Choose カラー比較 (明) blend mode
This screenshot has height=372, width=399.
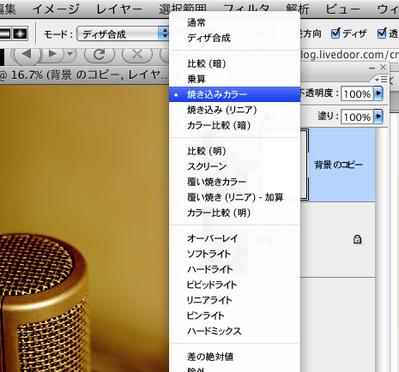(x=235, y=213)
